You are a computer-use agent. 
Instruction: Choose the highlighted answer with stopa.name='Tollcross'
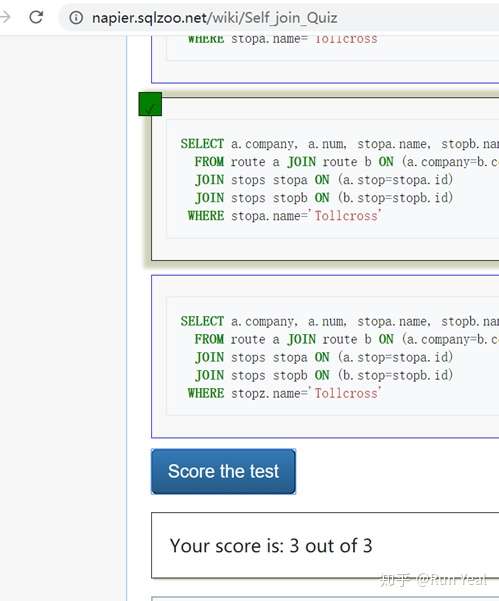(x=325, y=179)
